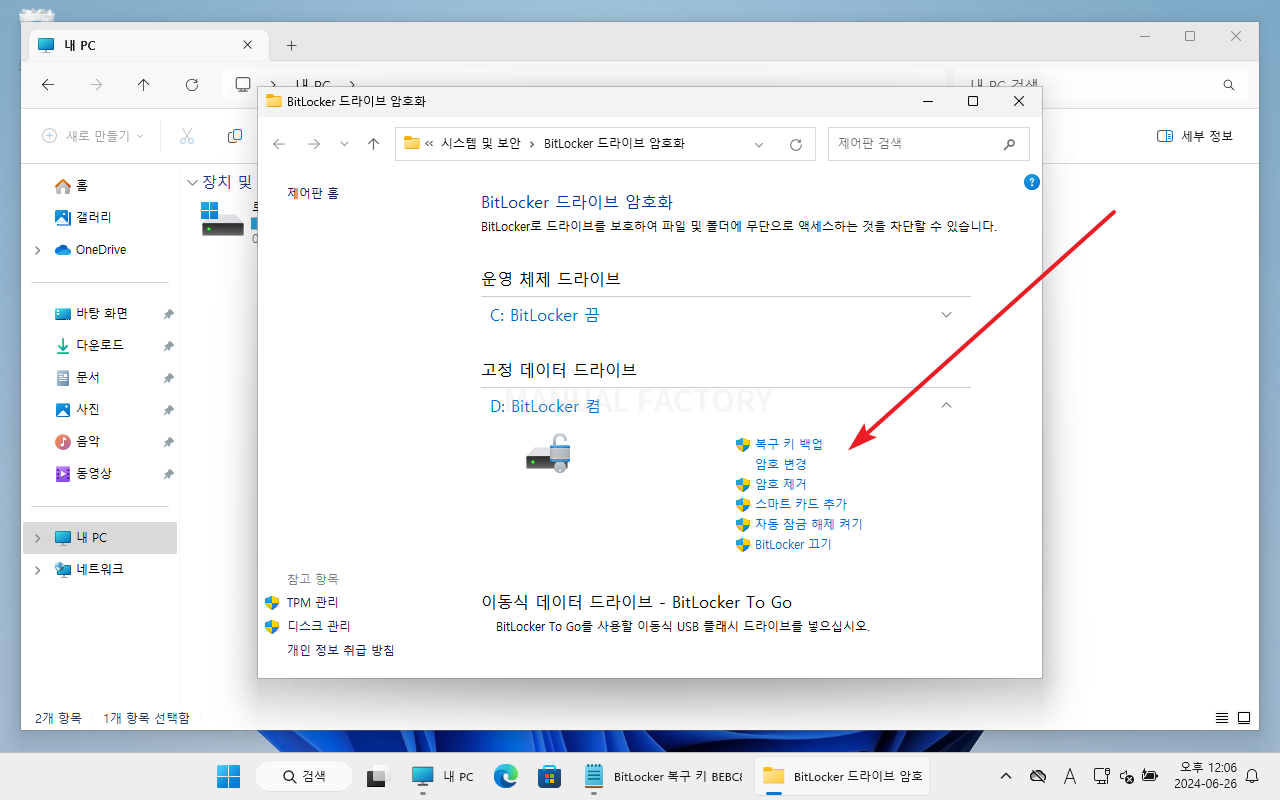Expand the C: BitLocker 끔 chevron
The height and width of the screenshot is (800, 1280).
coord(947,315)
